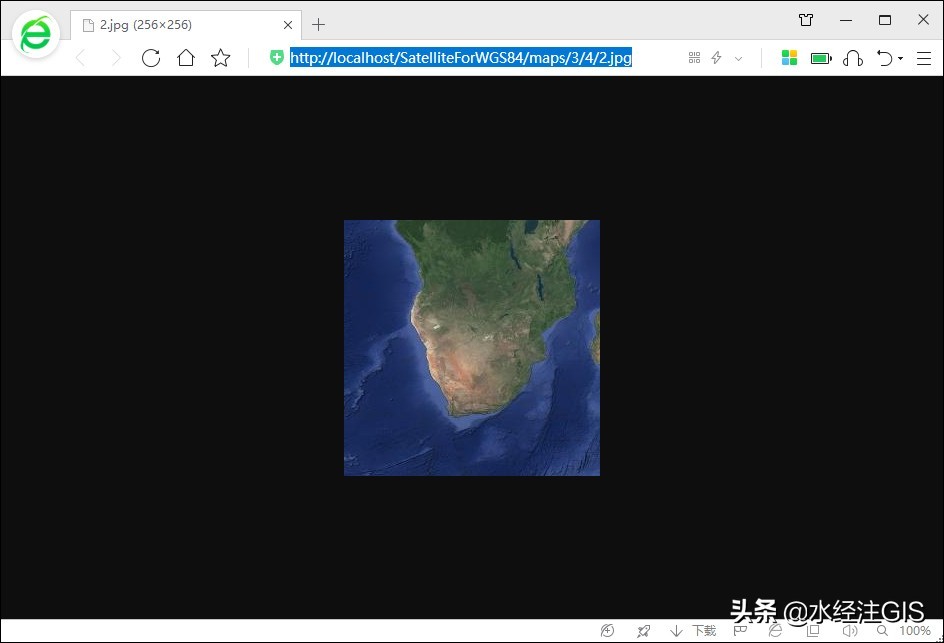The width and height of the screenshot is (944, 643).
Task: Select the 2.jpg (256×256) tab
Action: (x=180, y=24)
